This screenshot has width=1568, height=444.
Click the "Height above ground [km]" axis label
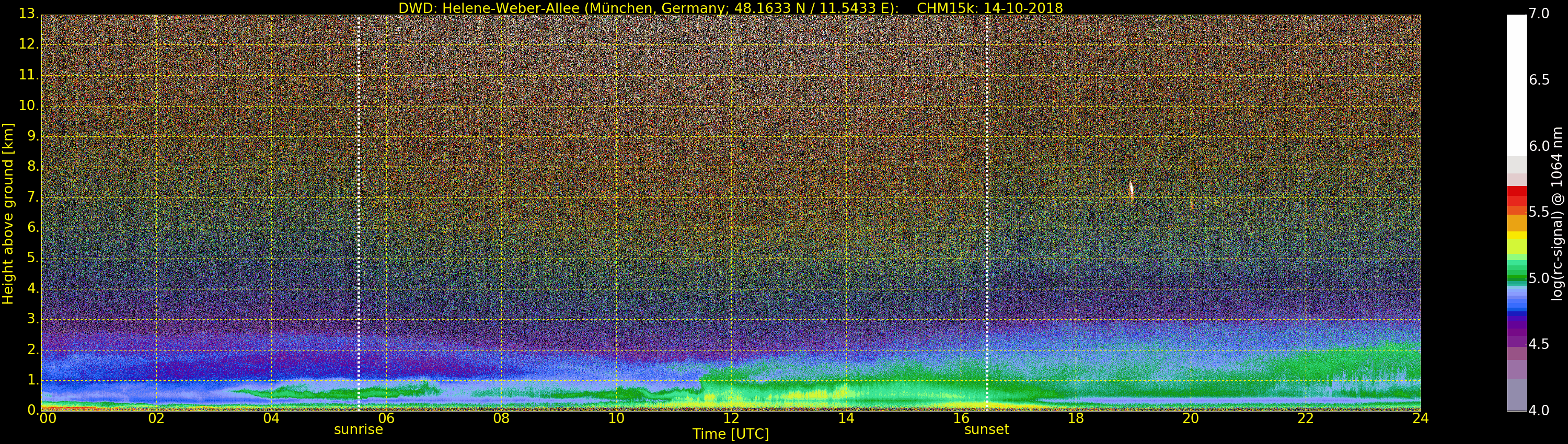[8, 214]
